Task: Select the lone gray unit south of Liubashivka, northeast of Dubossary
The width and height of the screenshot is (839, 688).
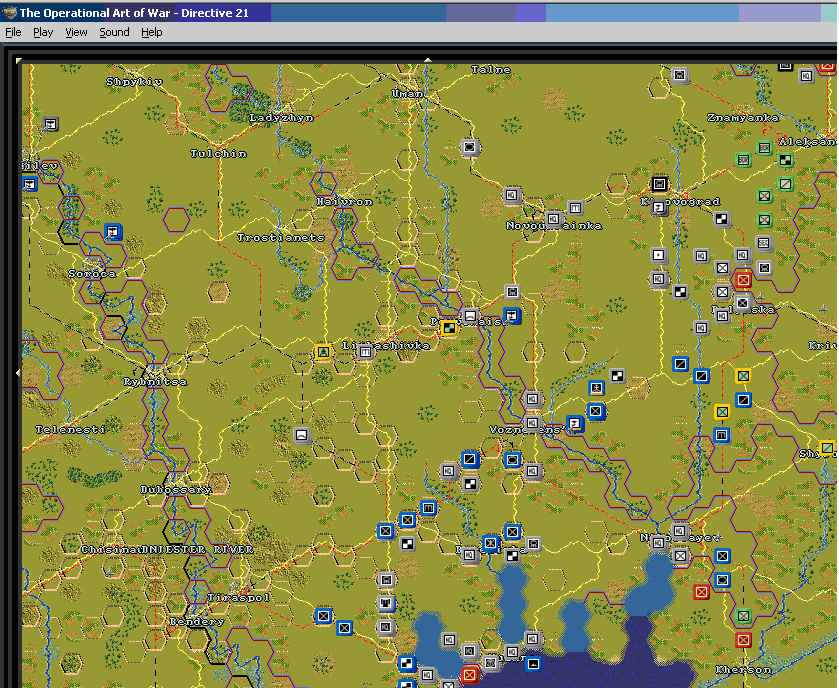Action: (302, 434)
